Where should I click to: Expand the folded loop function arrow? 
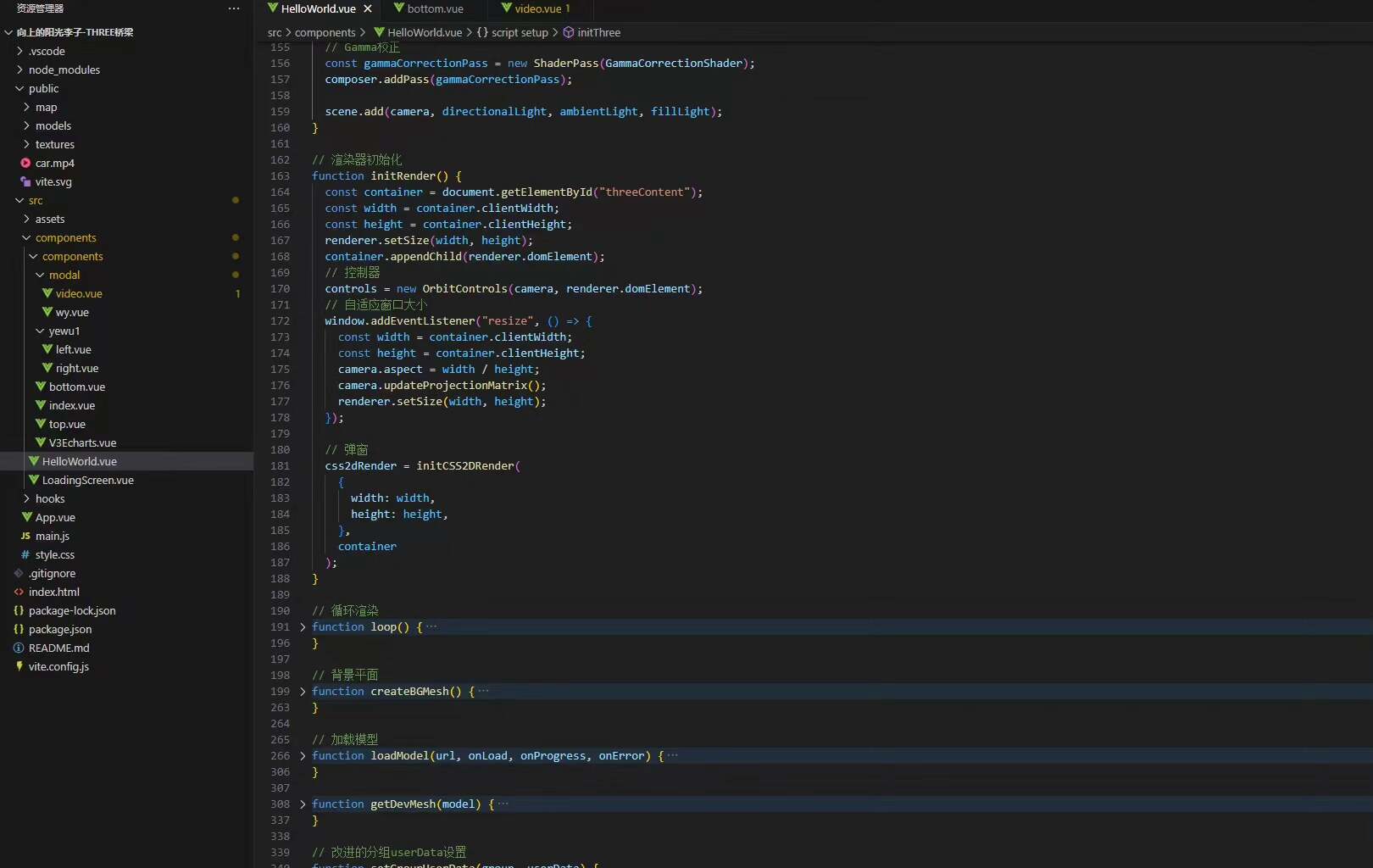click(303, 627)
